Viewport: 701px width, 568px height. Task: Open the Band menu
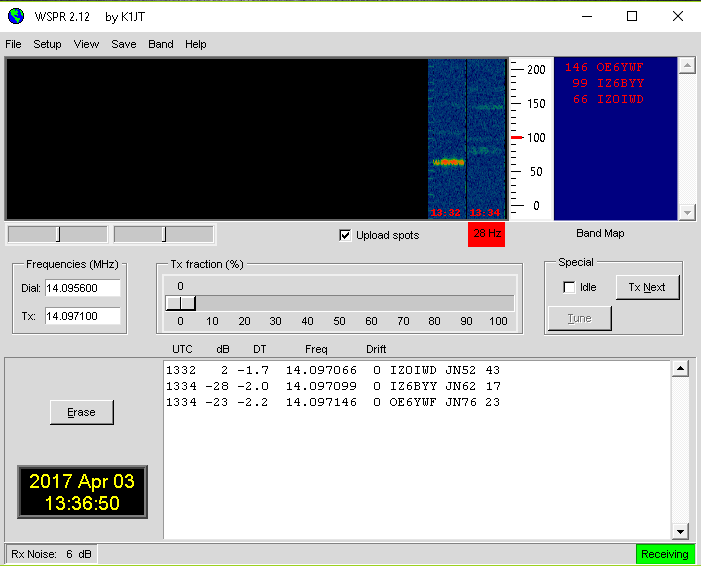160,44
